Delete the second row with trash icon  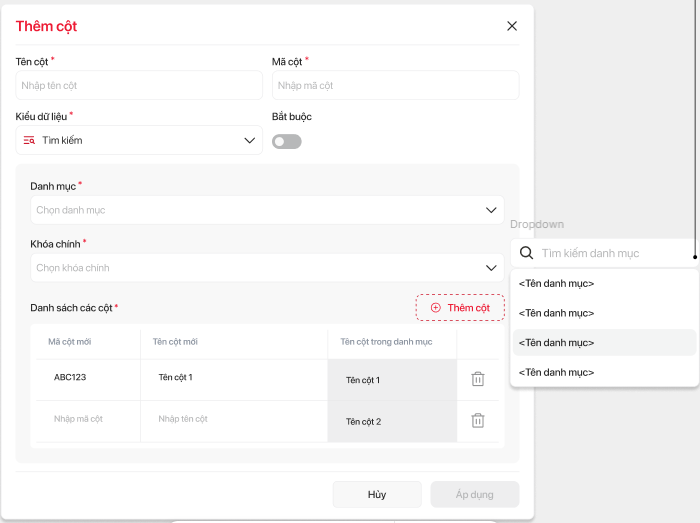(478, 421)
